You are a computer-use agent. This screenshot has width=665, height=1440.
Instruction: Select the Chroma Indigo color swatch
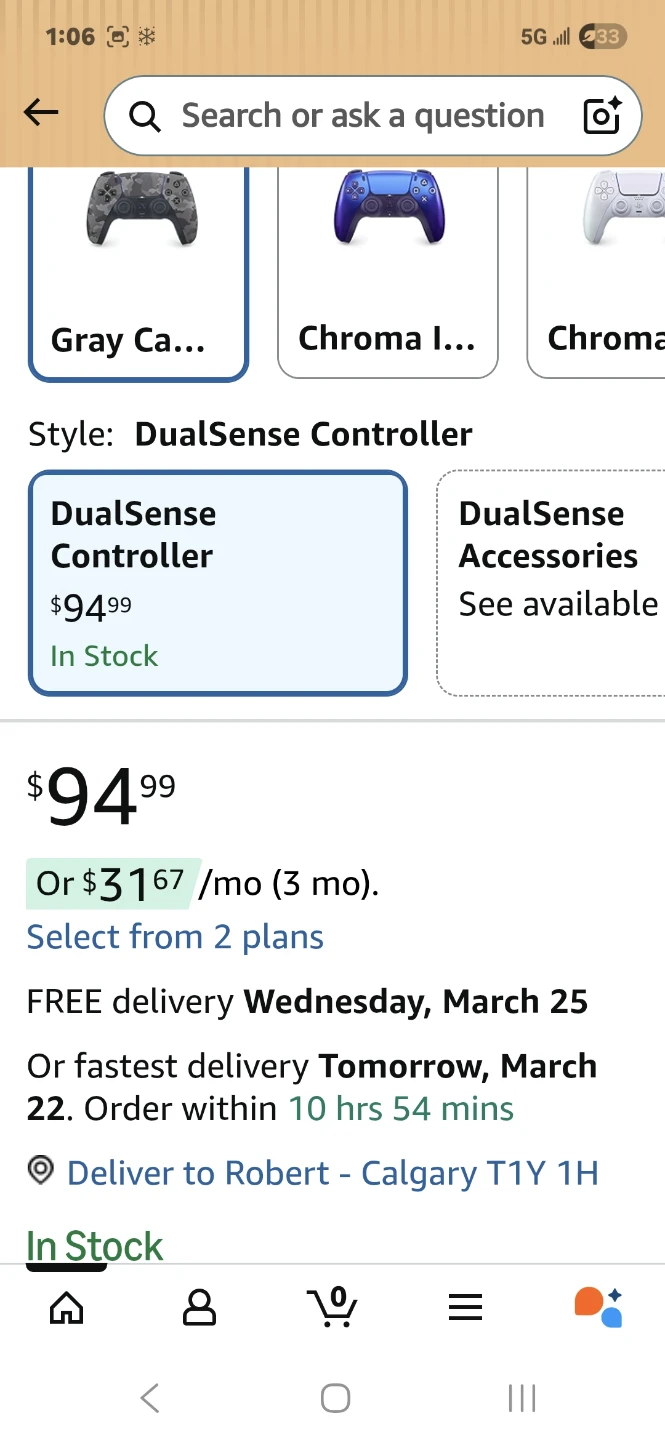pos(387,272)
